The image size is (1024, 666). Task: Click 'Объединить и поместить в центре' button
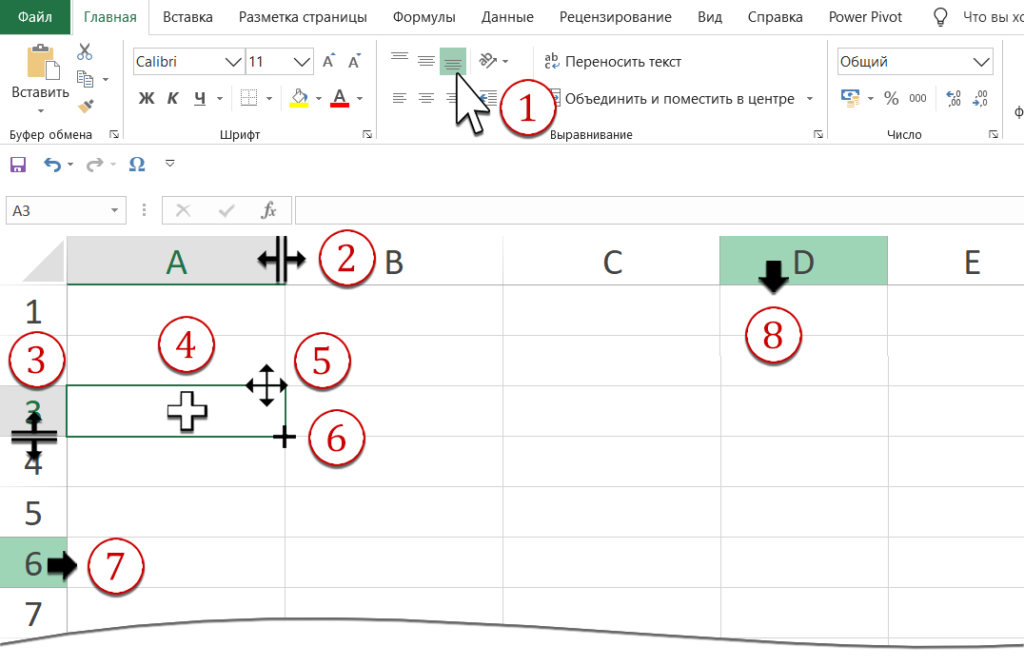pyautogui.click(x=673, y=99)
